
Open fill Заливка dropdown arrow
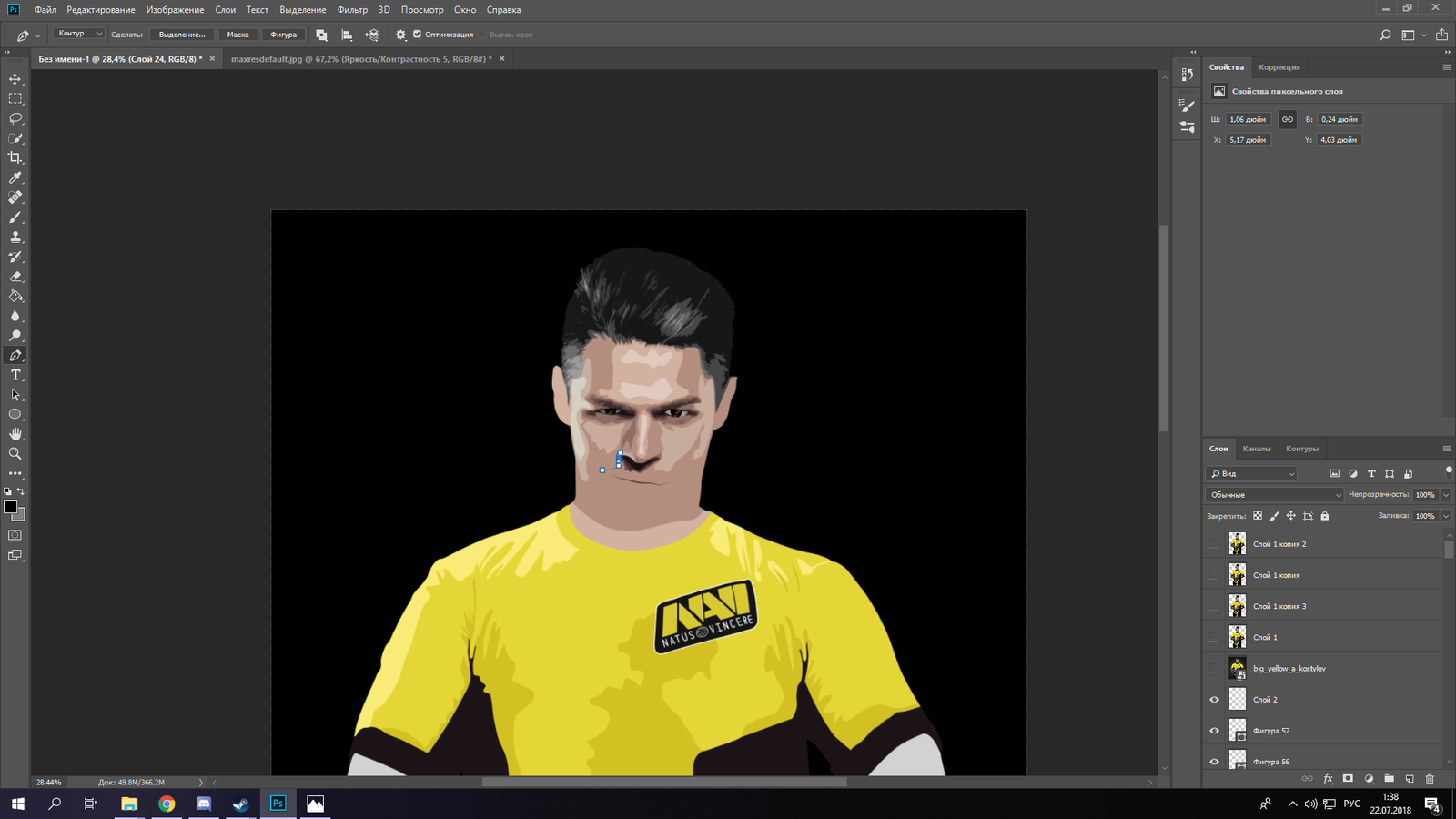click(1445, 516)
